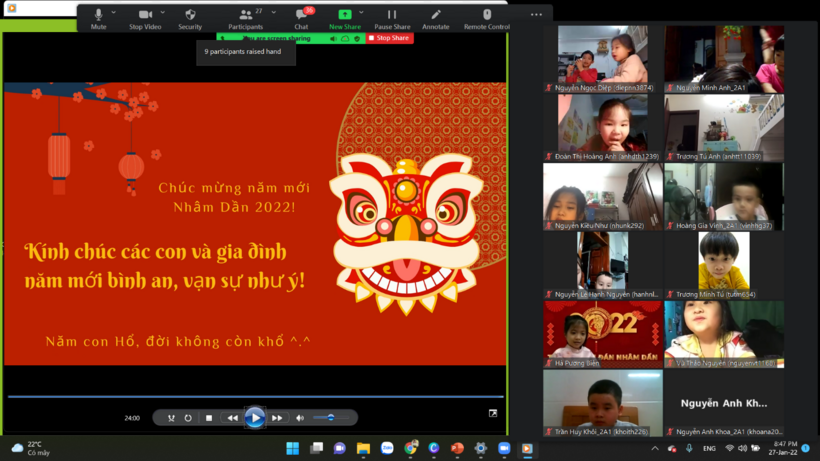Start a New Share
Image resolution: width=820 pixels, height=461 pixels.
tap(345, 19)
